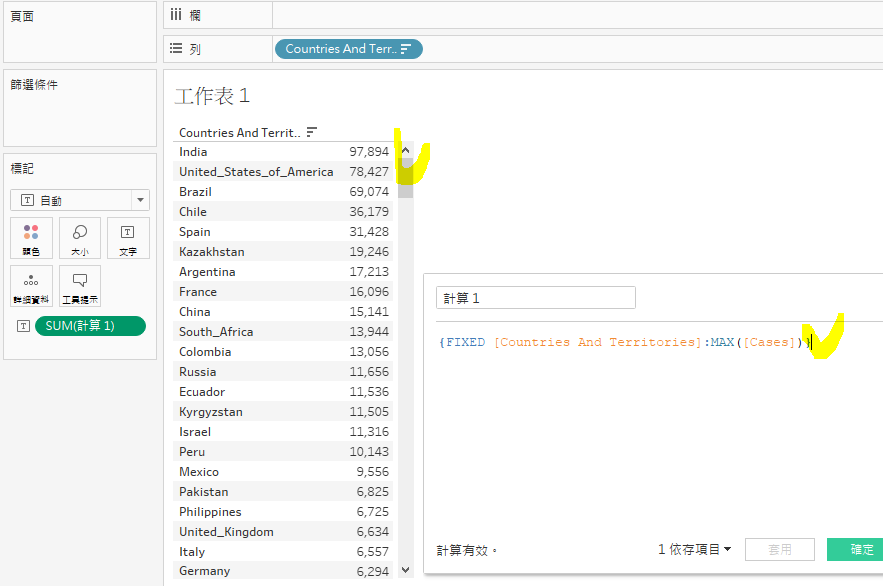The image size is (883, 586).
Task: Click the value 19,246
Action: pyautogui.click(x=369, y=252)
